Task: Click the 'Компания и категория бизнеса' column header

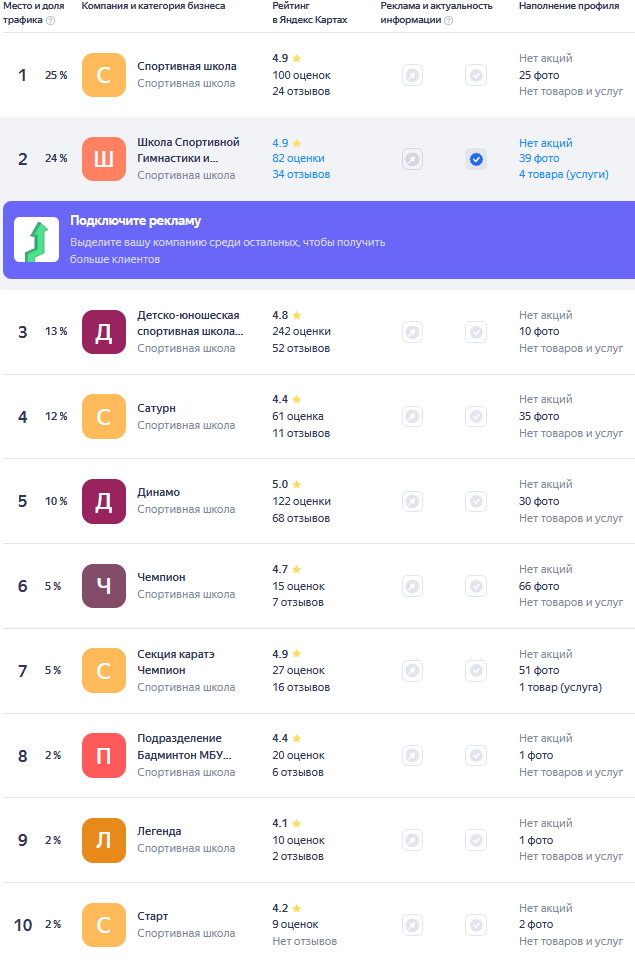Action: [x=153, y=6]
